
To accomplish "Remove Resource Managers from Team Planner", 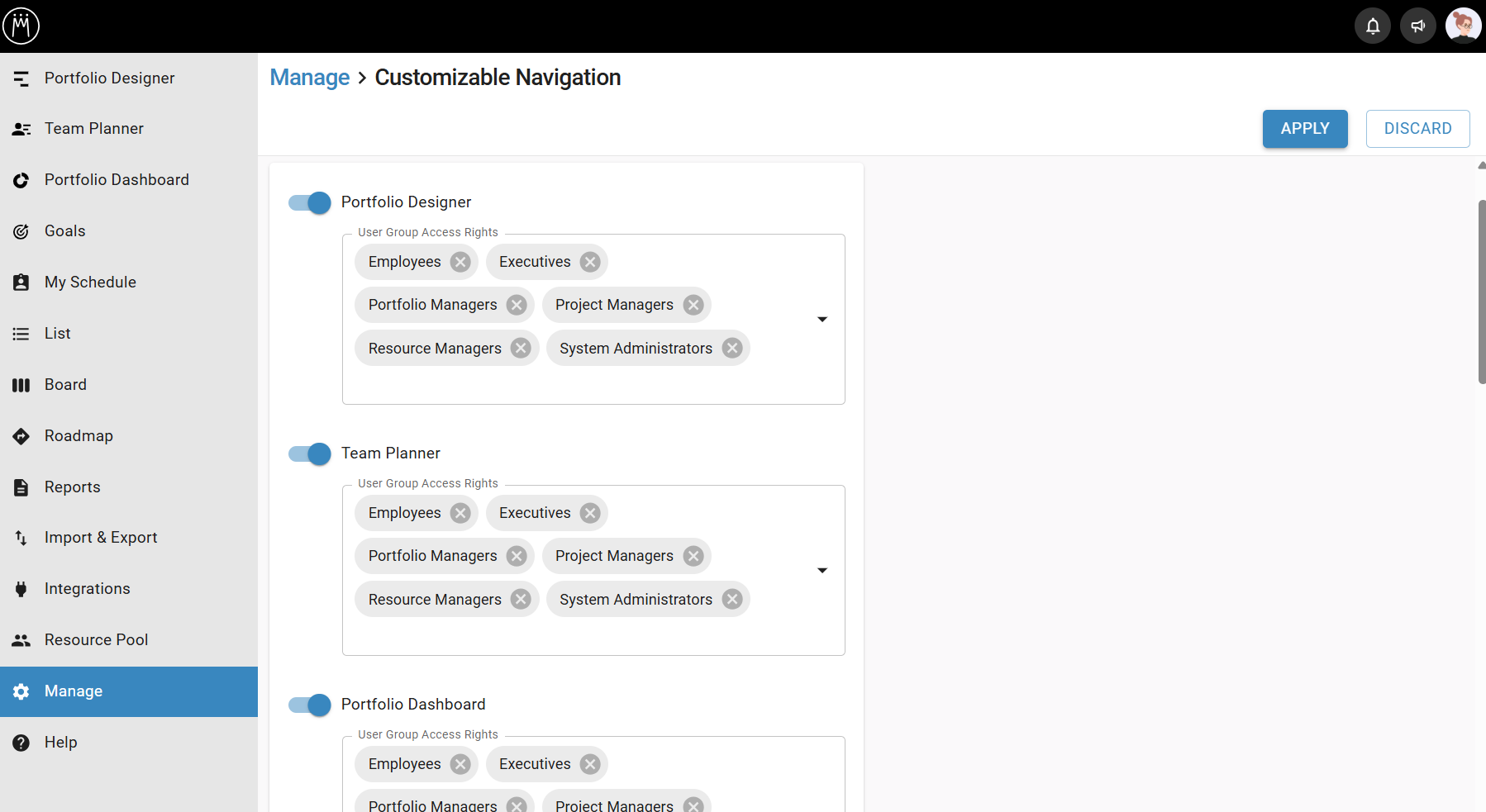I will 521,599.
